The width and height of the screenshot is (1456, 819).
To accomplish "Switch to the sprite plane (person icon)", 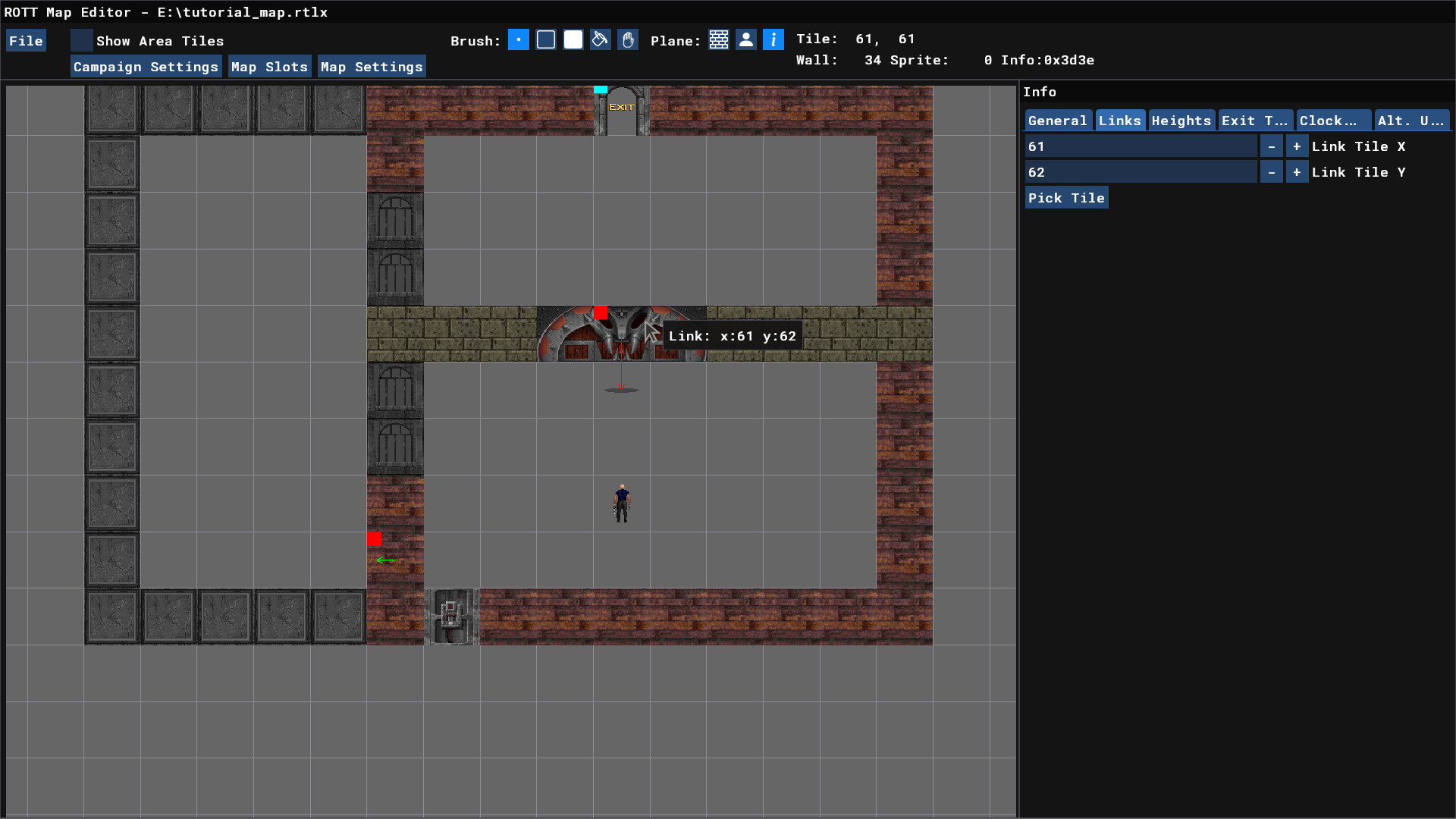I will [746, 40].
